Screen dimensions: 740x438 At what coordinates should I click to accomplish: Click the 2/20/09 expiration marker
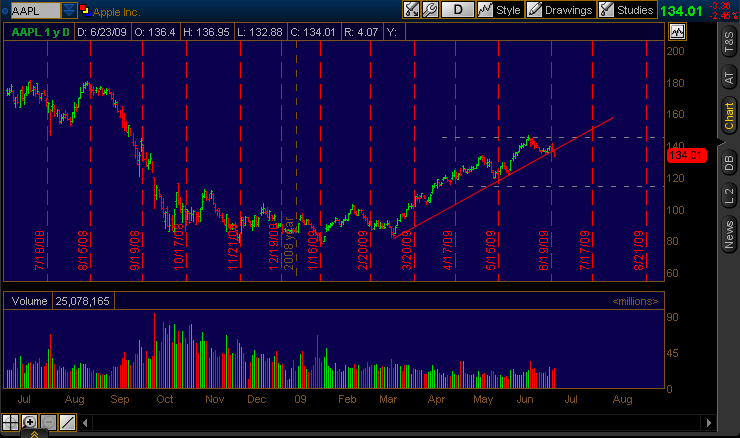(362, 250)
